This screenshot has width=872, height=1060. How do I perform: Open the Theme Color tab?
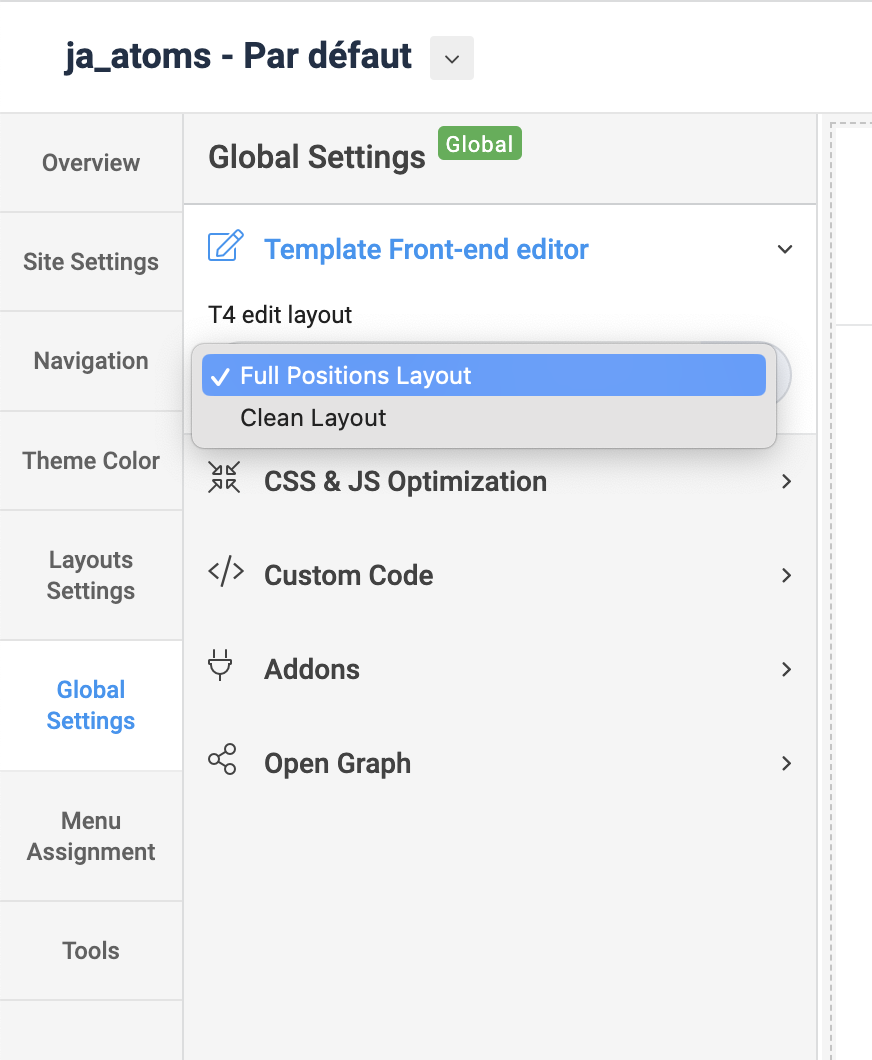pos(91,461)
